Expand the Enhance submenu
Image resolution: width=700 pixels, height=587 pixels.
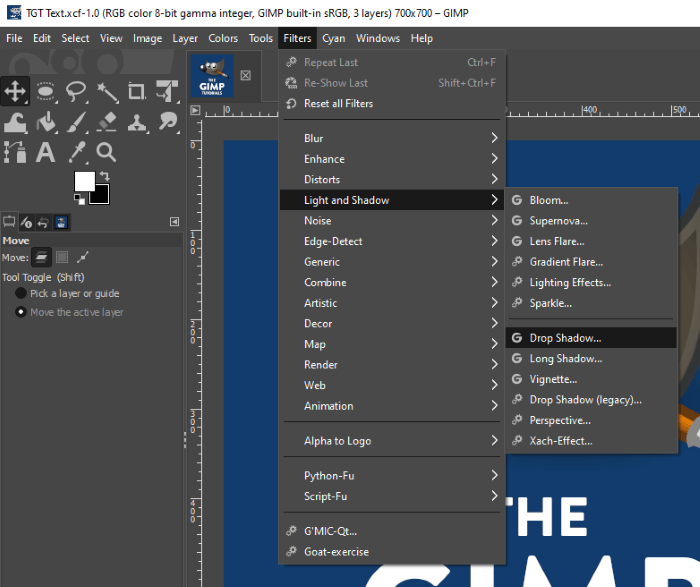[392, 159]
